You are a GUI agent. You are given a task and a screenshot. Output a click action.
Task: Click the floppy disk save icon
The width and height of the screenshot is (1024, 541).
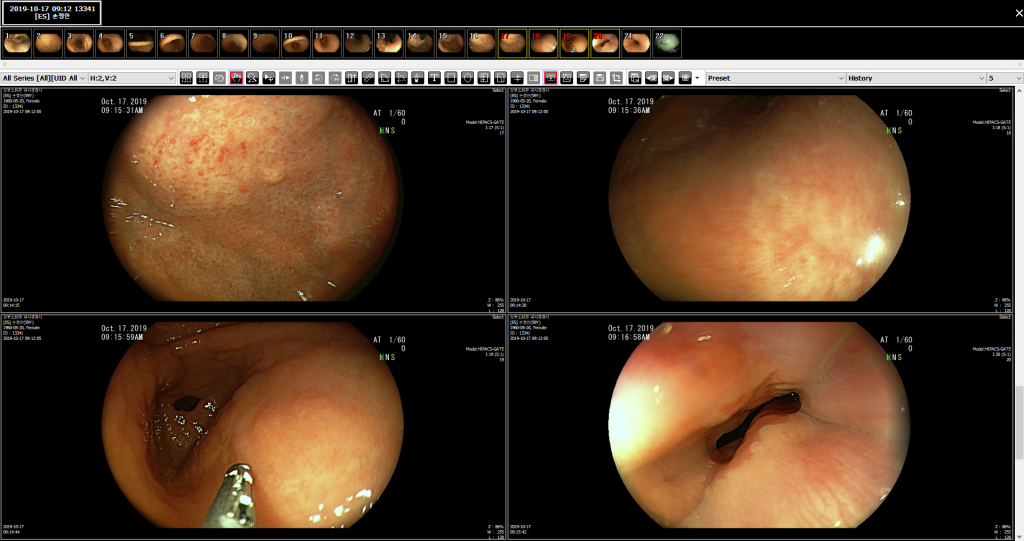tap(600, 78)
